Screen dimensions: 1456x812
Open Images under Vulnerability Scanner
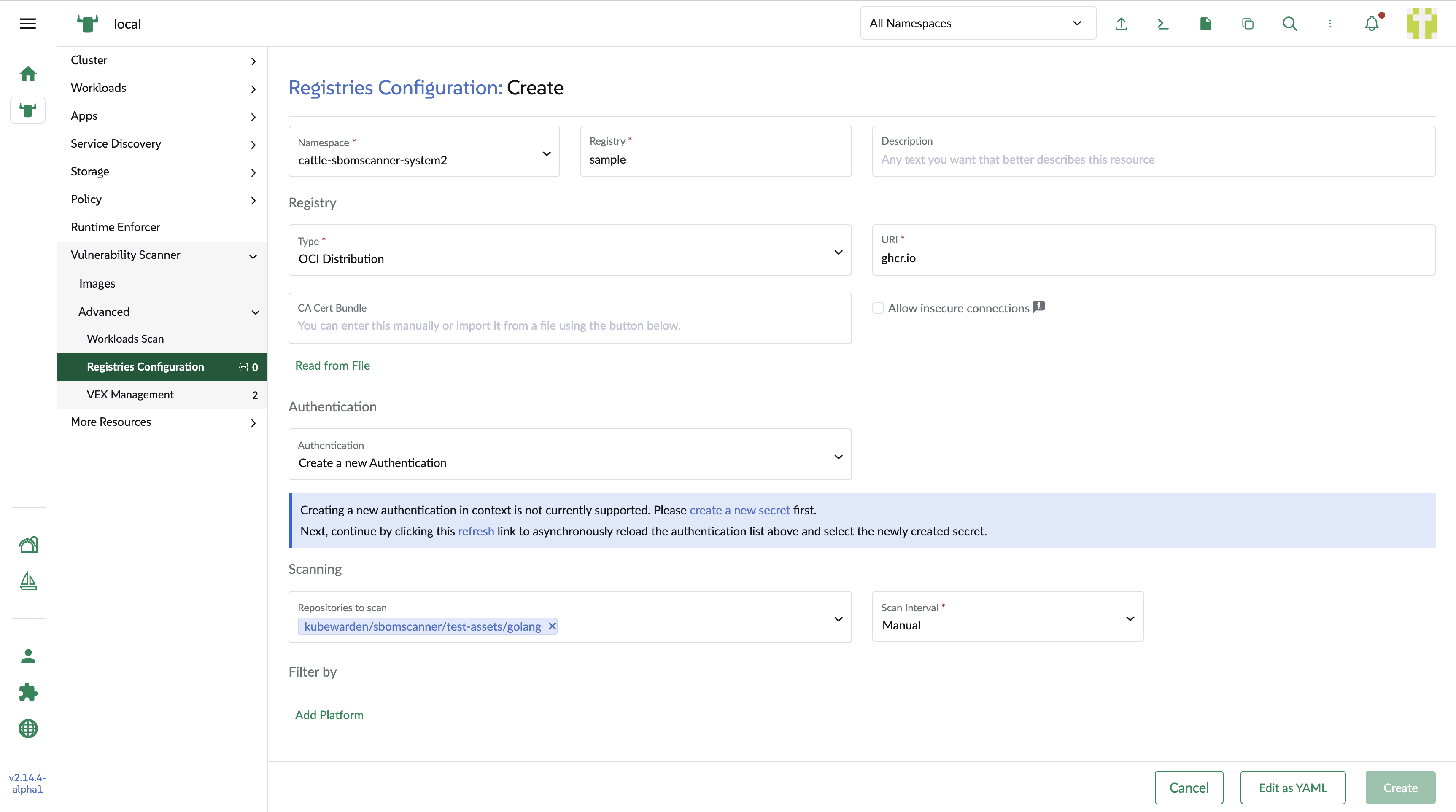tap(162, 284)
